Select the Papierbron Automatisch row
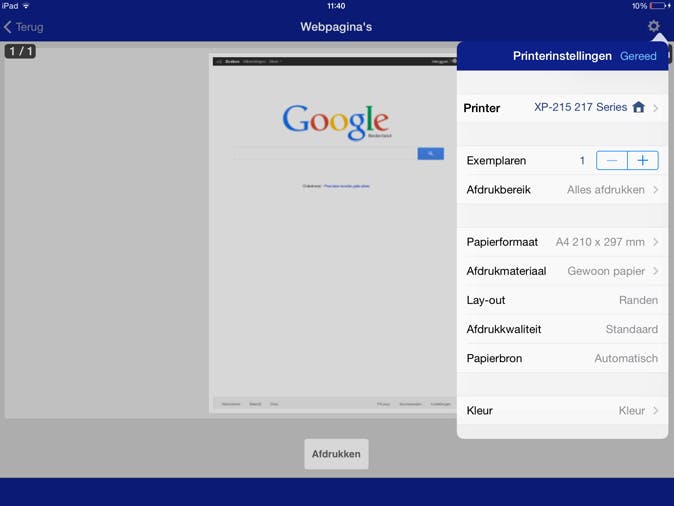This screenshot has height=506, width=674. click(x=562, y=358)
